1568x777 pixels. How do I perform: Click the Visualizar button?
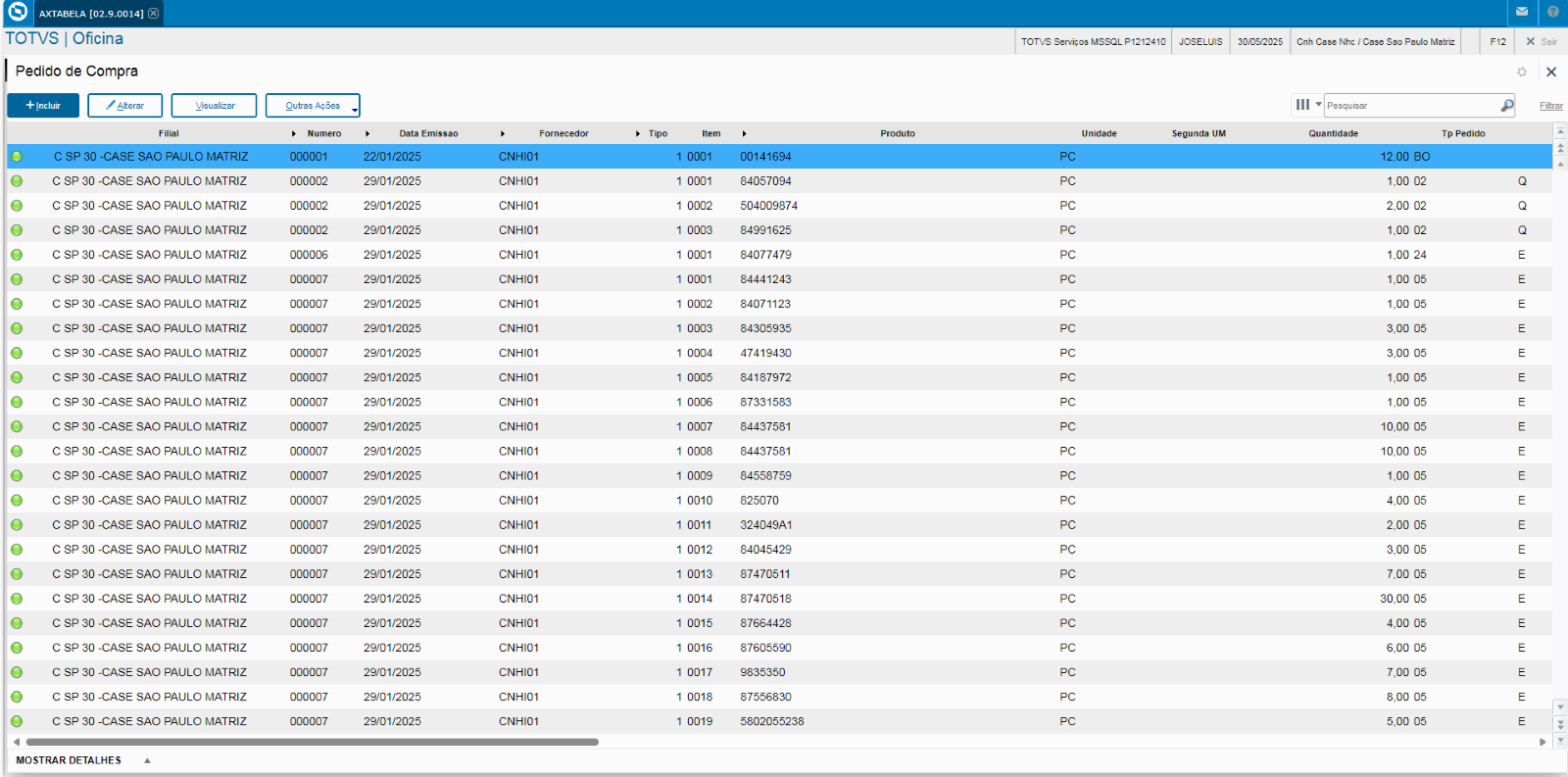pos(214,105)
